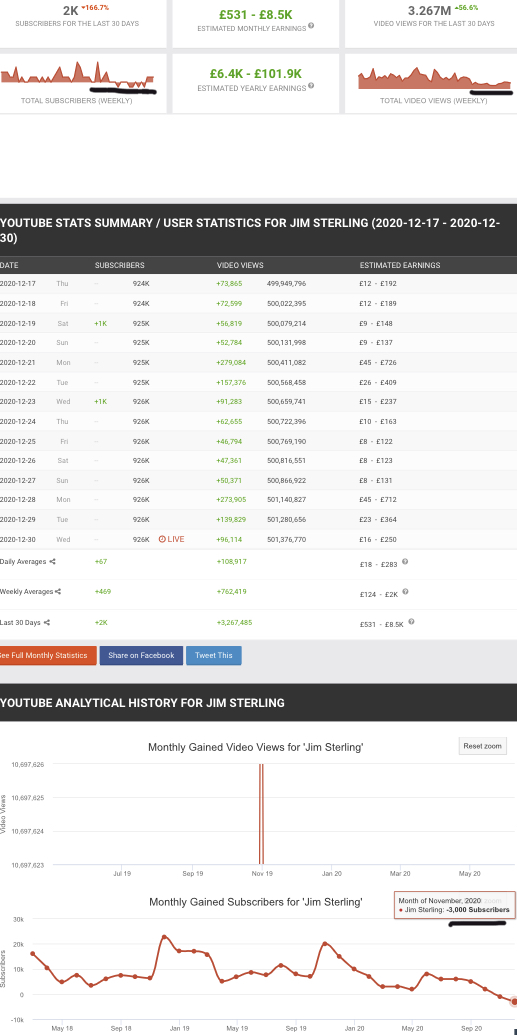The height and width of the screenshot is (1035, 517).
Task: Click 3.267M video views headline figure
Action: (x=430, y=11)
